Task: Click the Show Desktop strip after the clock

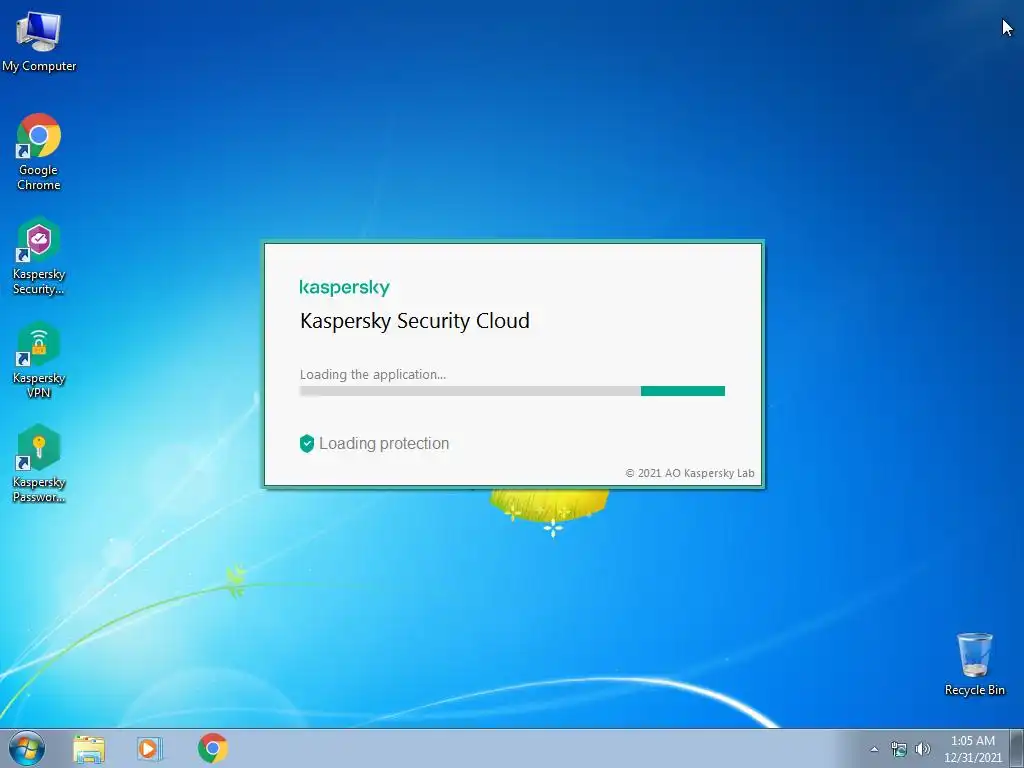Action: pos(1017,748)
